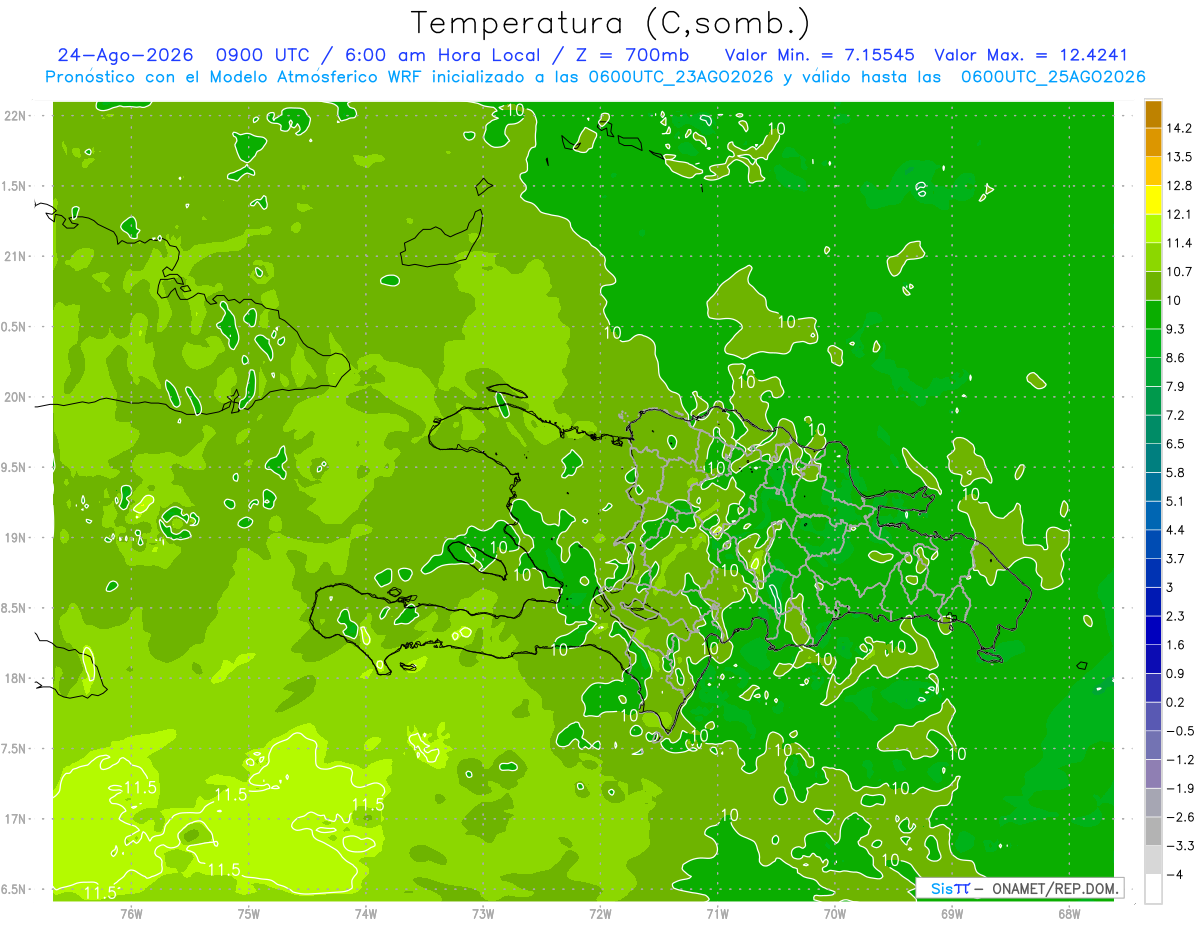Screen dimensions: 1200x927
Task: Click the 17N latitude axis label
Action: (15, 819)
